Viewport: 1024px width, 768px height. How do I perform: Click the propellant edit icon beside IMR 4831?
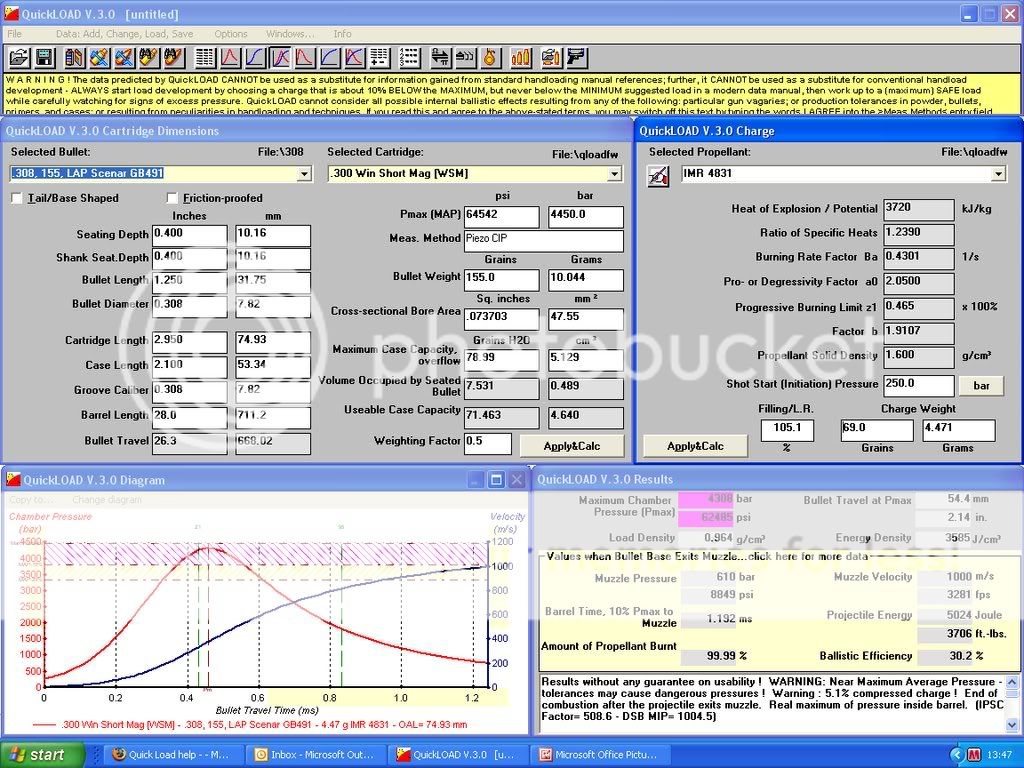click(659, 175)
